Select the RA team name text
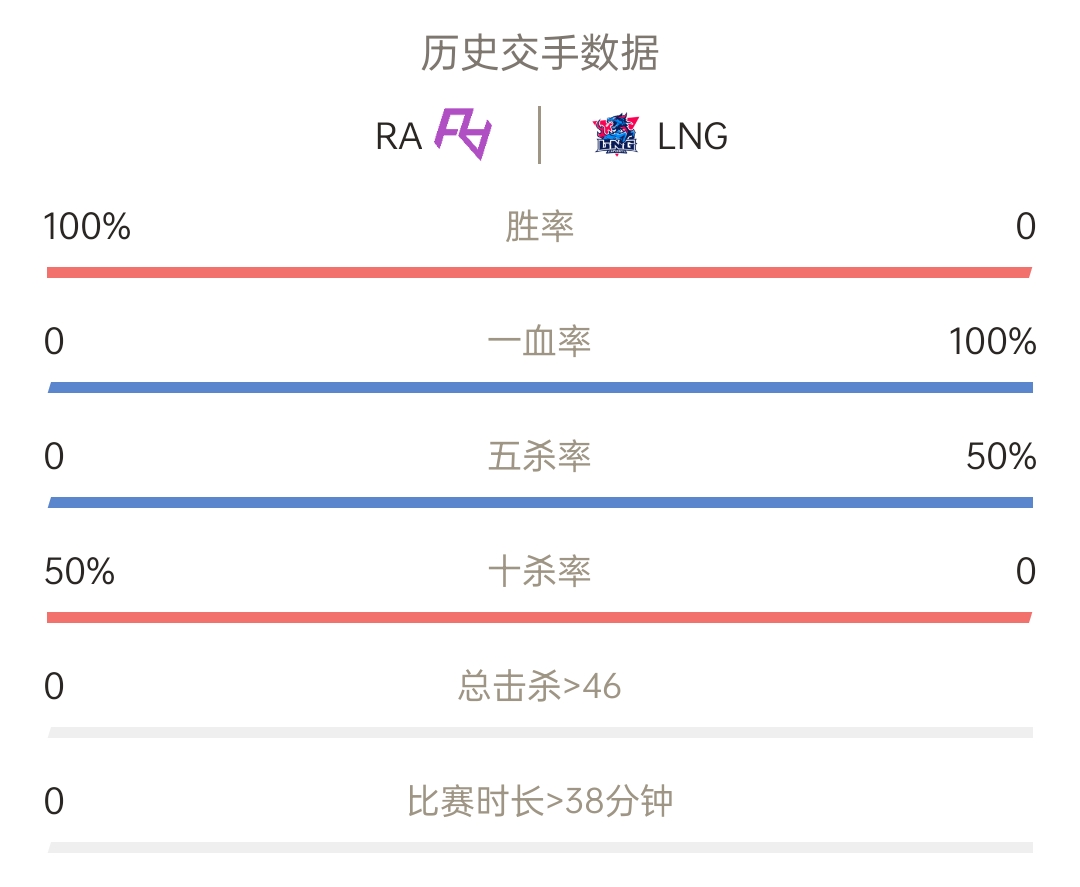 point(398,136)
